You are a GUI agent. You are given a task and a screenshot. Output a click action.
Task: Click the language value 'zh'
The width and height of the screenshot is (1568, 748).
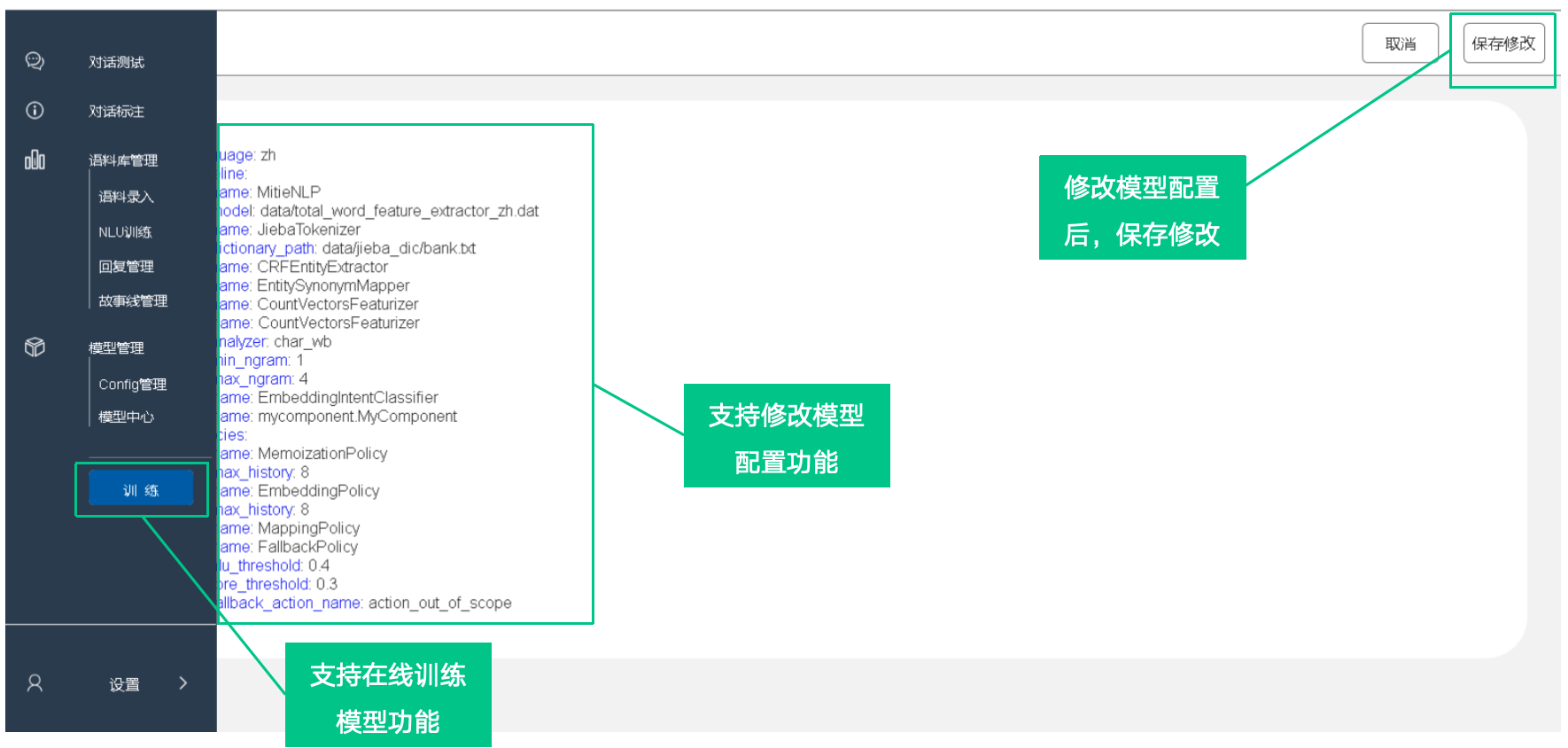(268, 155)
